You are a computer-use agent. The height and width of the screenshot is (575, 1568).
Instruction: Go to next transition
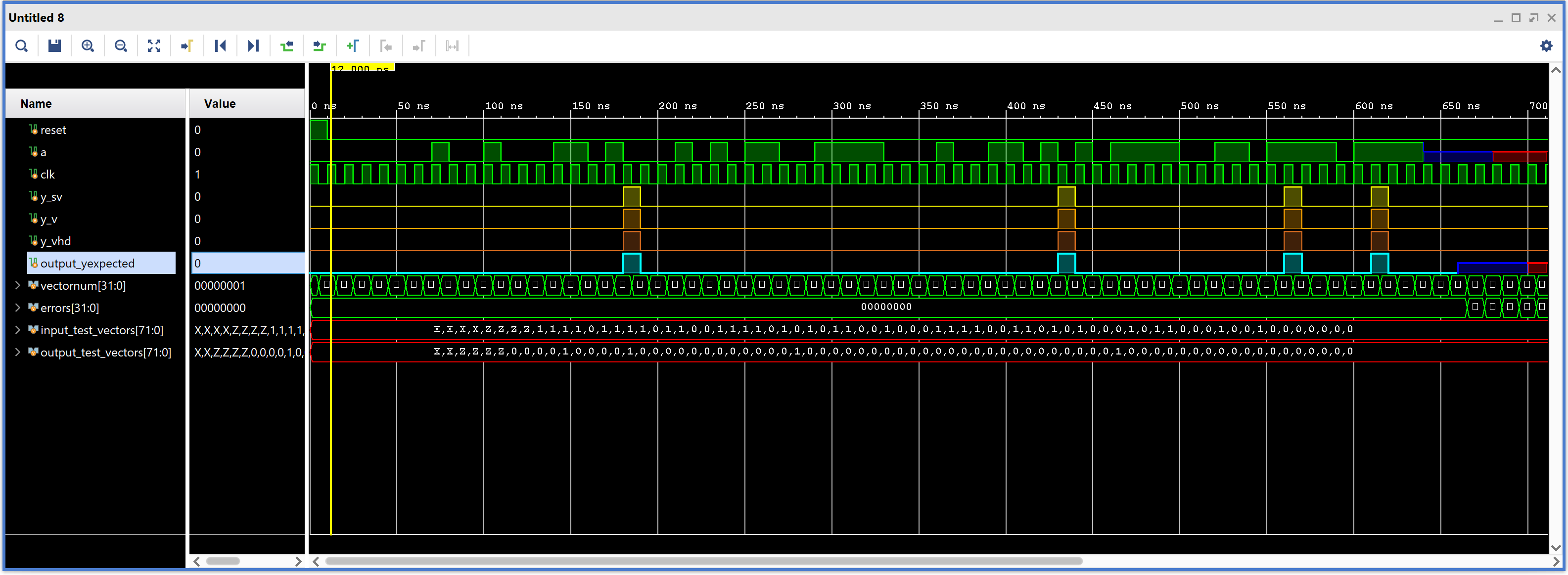tap(320, 46)
